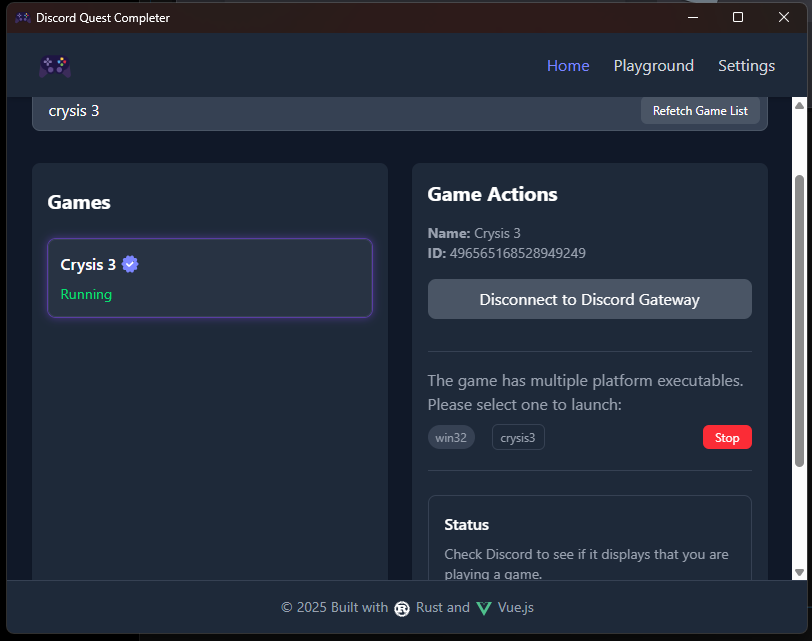Open the Home page
812x641 pixels.
coord(568,66)
